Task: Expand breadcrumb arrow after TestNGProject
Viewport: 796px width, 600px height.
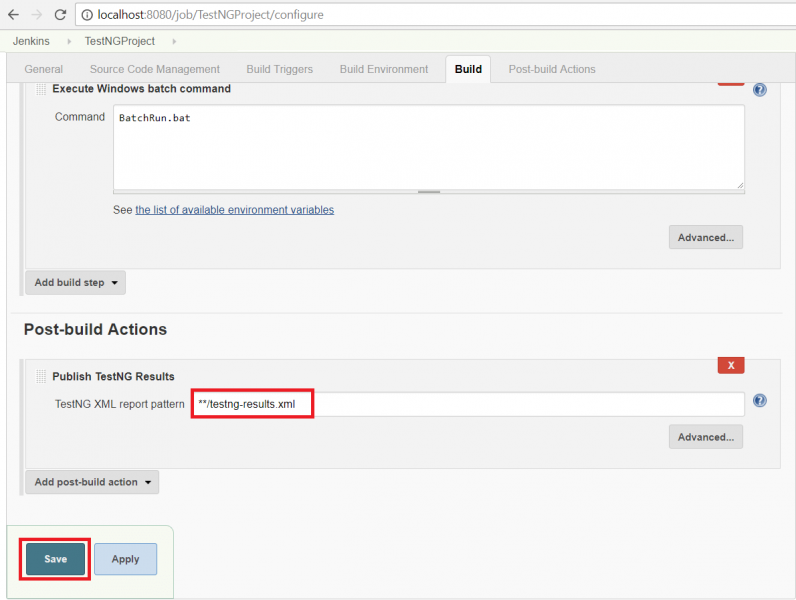Action: 174,41
